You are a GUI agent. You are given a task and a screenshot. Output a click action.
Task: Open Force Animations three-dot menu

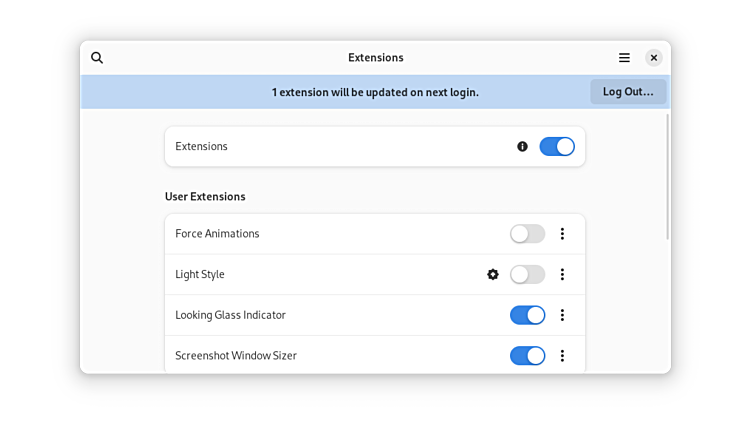pyautogui.click(x=562, y=234)
